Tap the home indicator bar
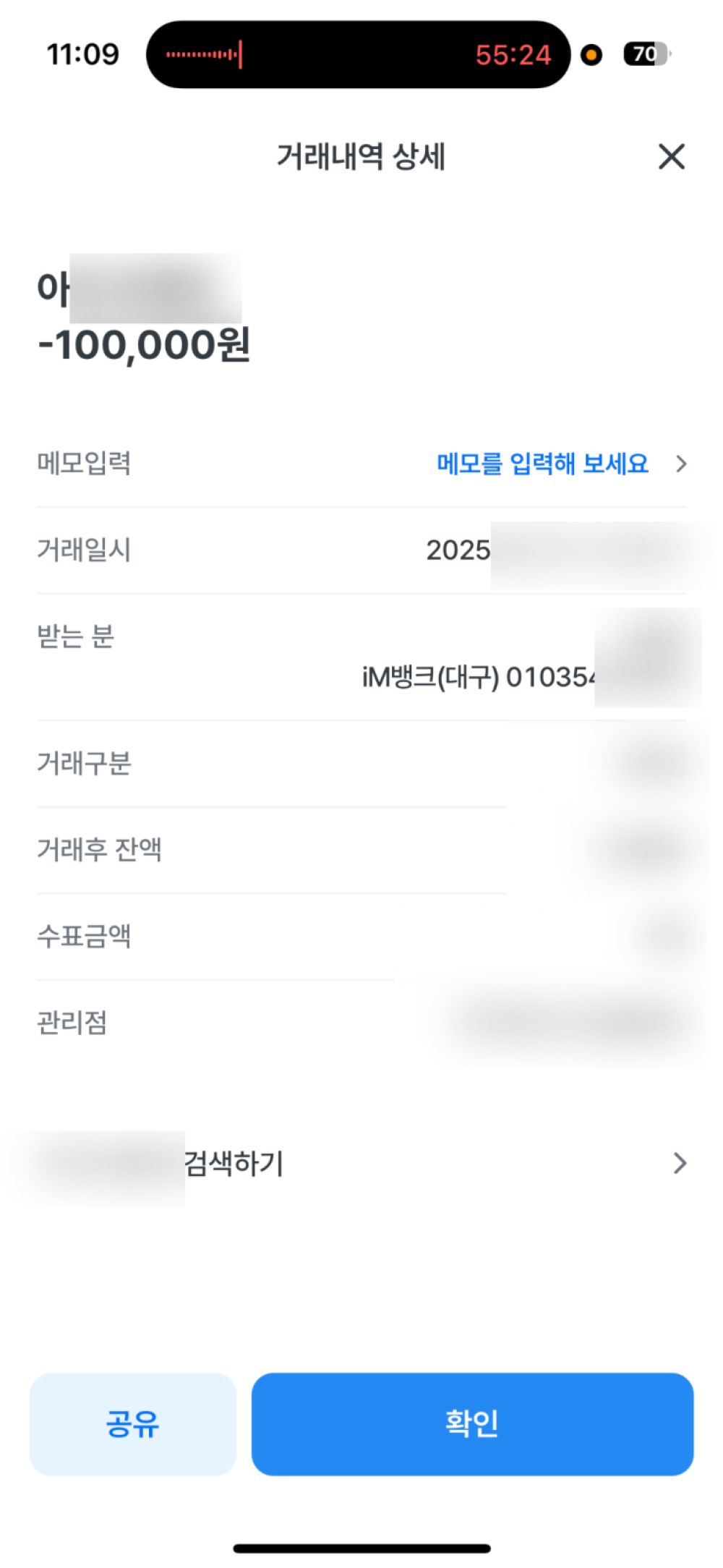Screen dimensions: 723x1568 point(361,1548)
